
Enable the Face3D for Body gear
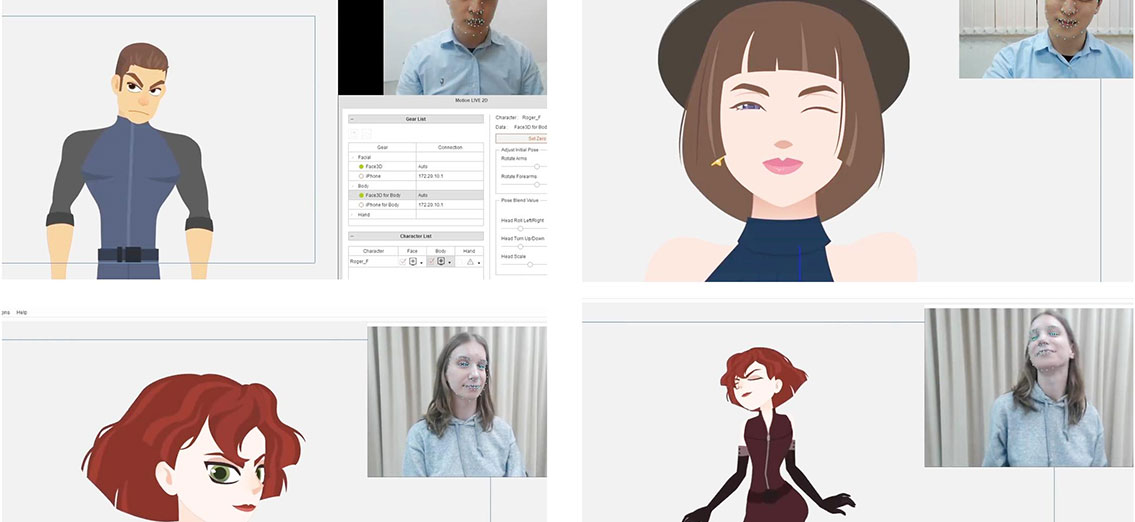tap(361, 195)
